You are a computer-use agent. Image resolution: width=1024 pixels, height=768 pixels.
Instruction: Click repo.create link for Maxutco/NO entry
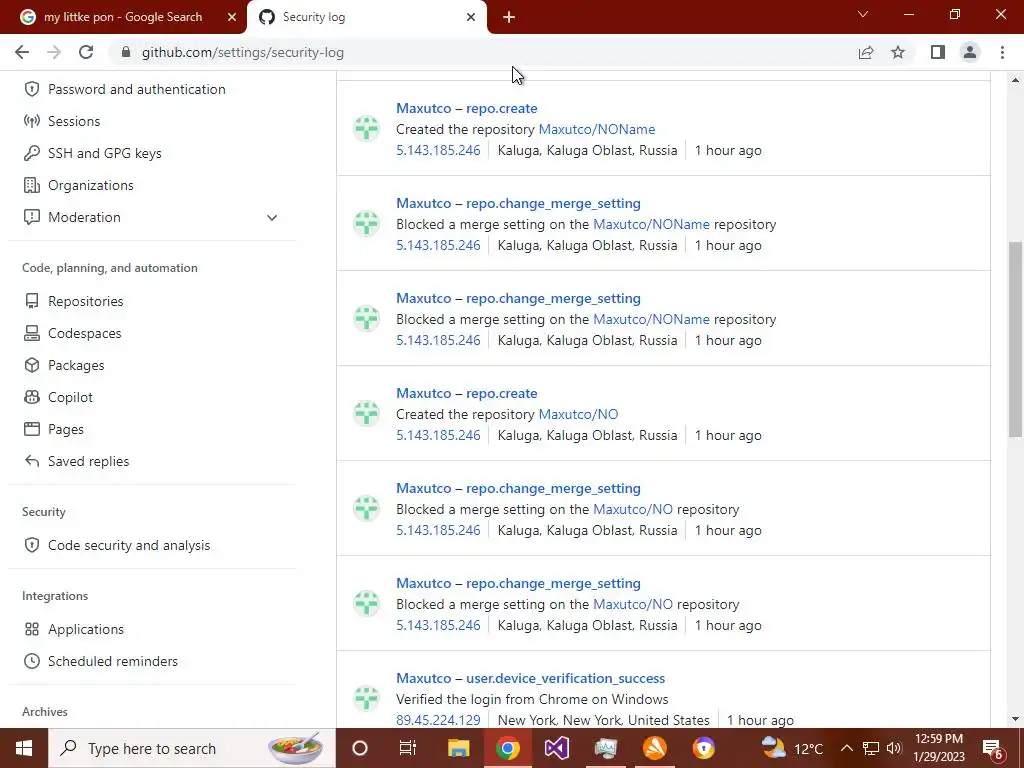click(x=502, y=393)
